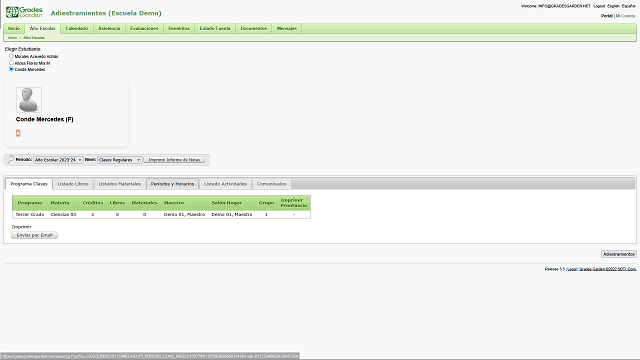Click the Enviar por Email button
This screenshot has height=360, width=640.
click(34, 235)
